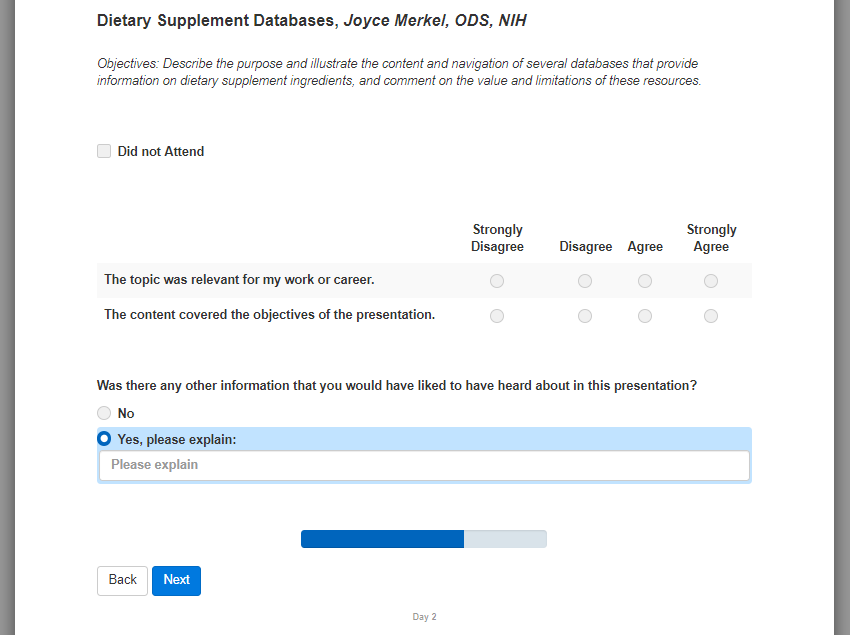This screenshot has width=850, height=635.
Task: Choose the No radio option
Action: coord(104,413)
